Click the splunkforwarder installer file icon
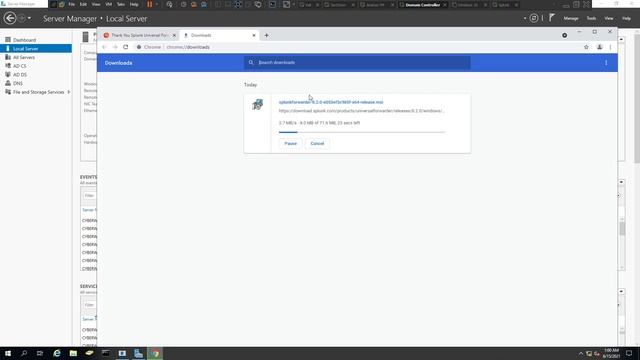This screenshot has width=640, height=360. click(258, 104)
